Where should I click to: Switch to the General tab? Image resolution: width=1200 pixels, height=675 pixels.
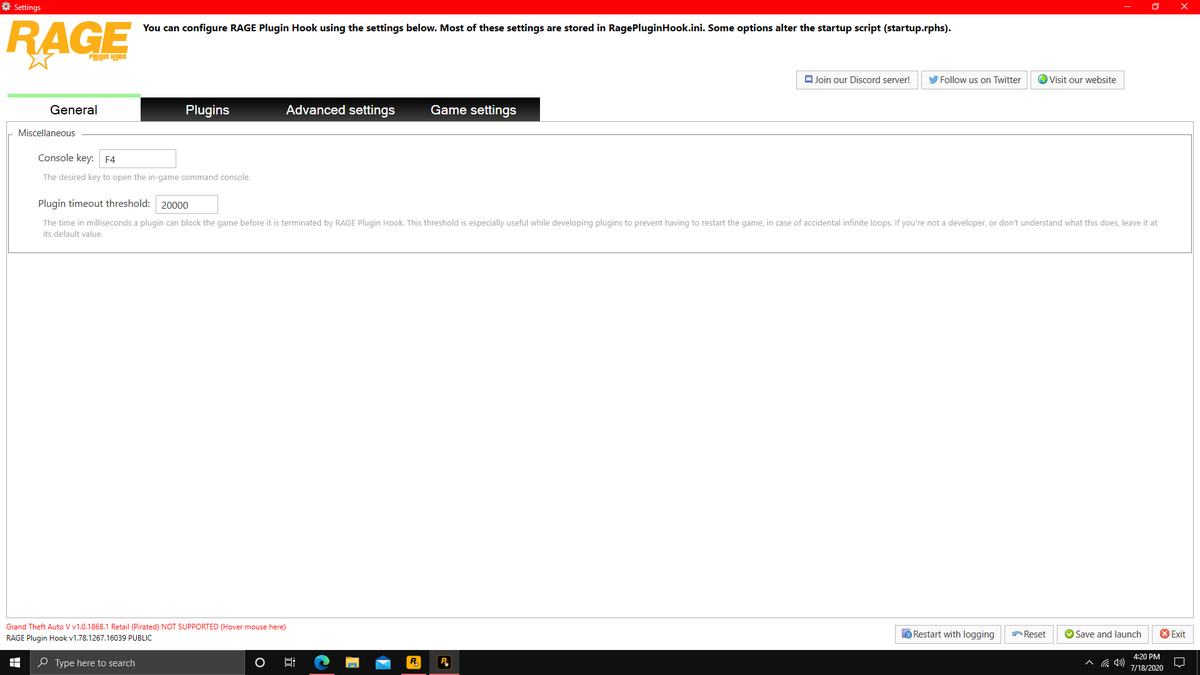pyautogui.click(x=74, y=110)
